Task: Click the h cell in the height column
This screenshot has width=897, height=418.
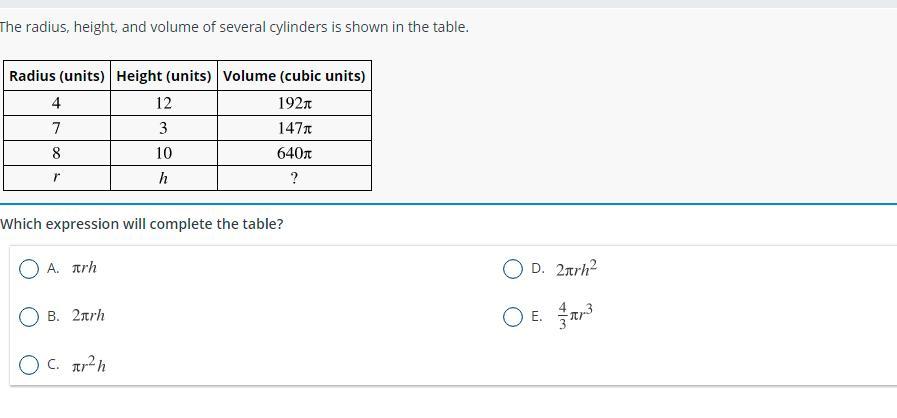Action: (x=163, y=178)
